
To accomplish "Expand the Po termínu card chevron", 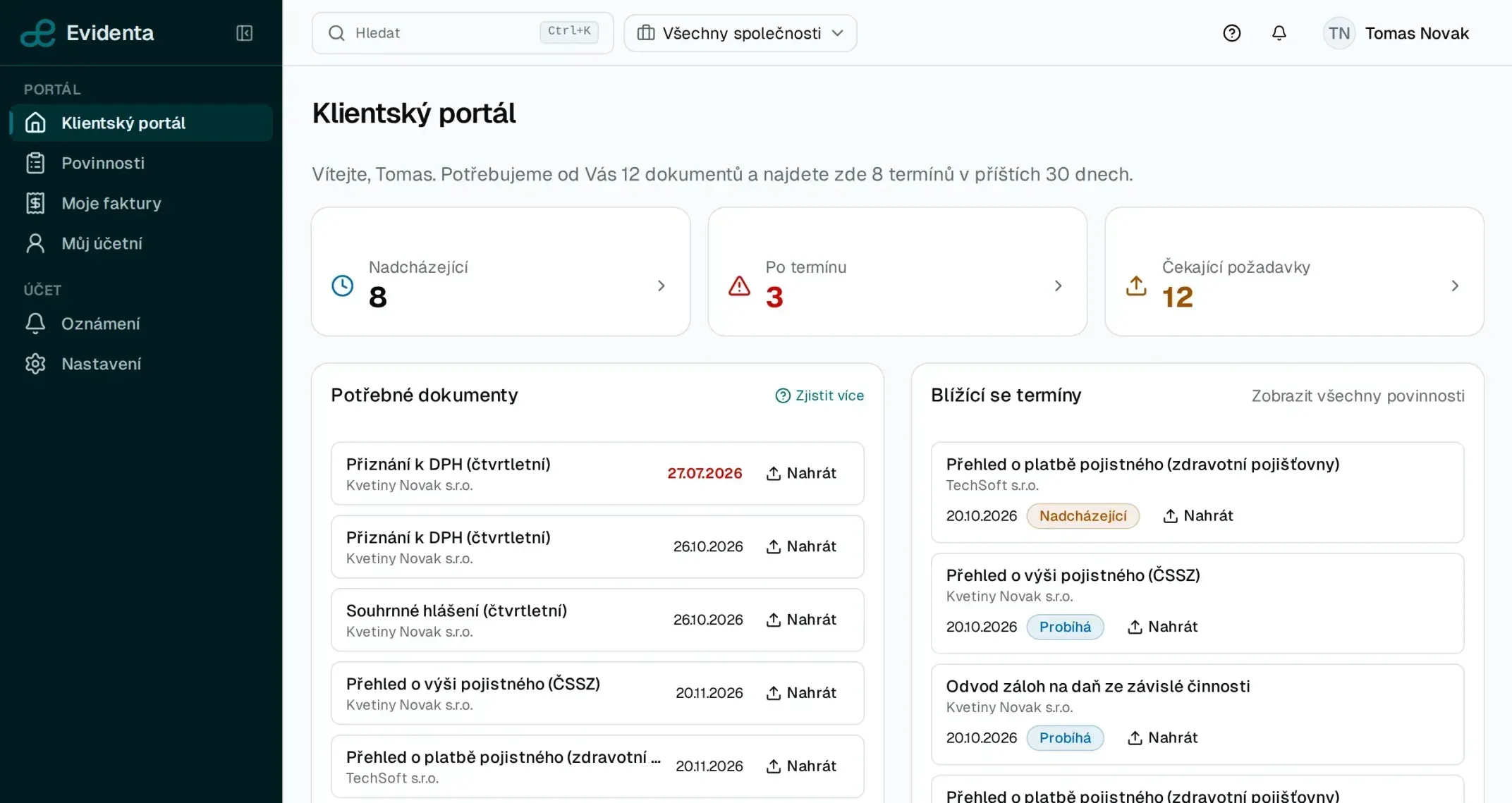I will 1058,286.
